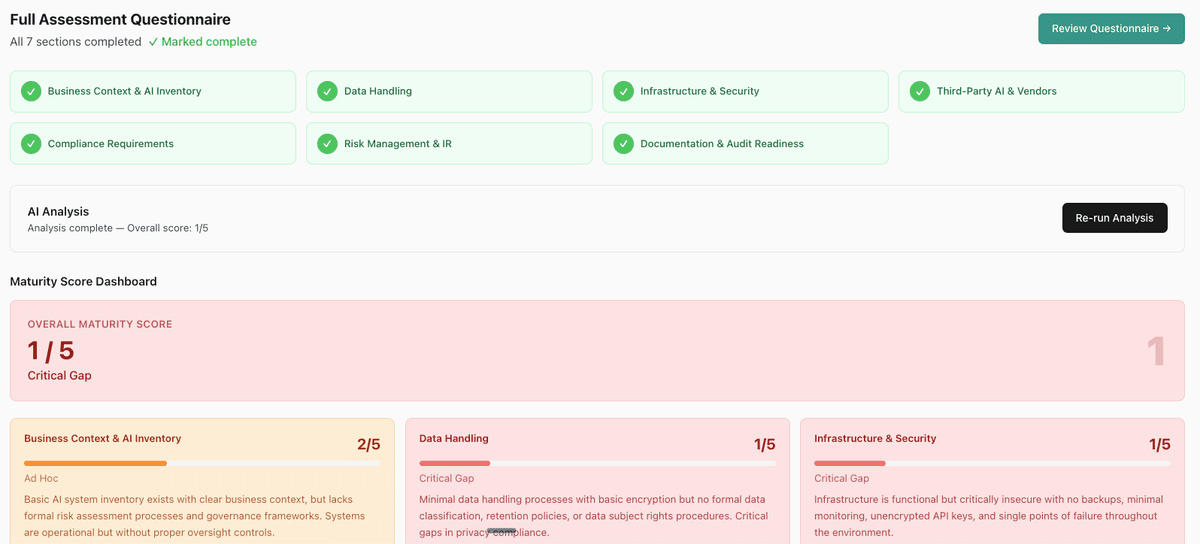
Task: Click the 'Minimal data handling processes' description
Action: pos(594,516)
